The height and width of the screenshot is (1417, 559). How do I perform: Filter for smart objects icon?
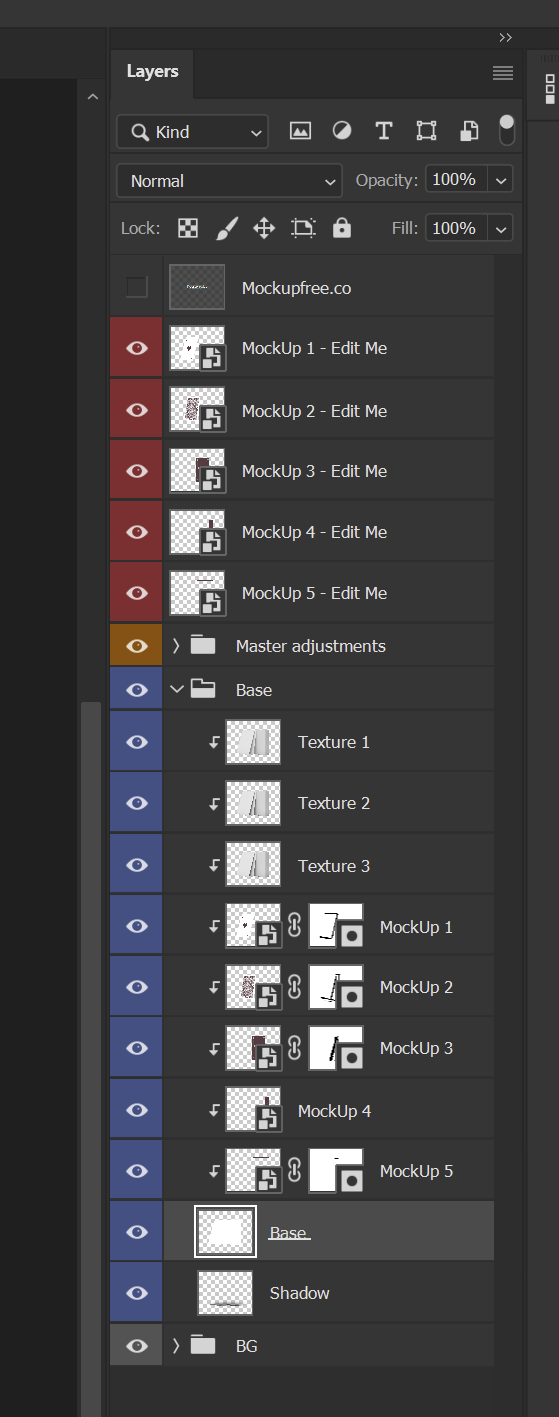(469, 131)
